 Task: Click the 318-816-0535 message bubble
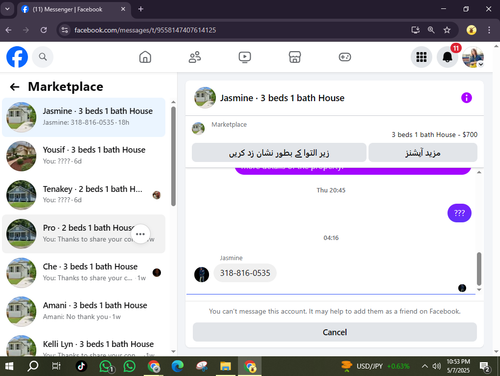245,273
